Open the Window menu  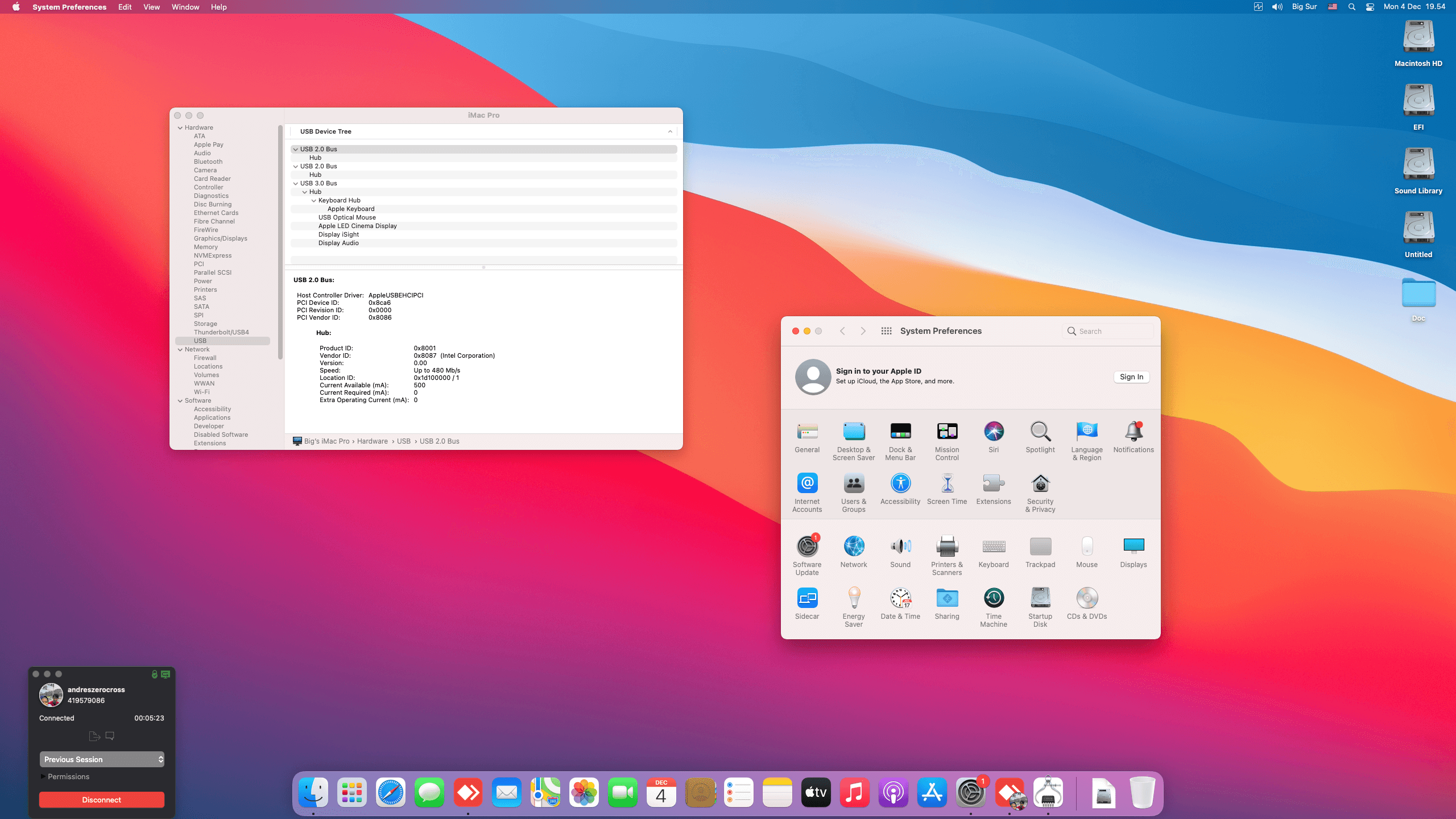tap(185, 7)
